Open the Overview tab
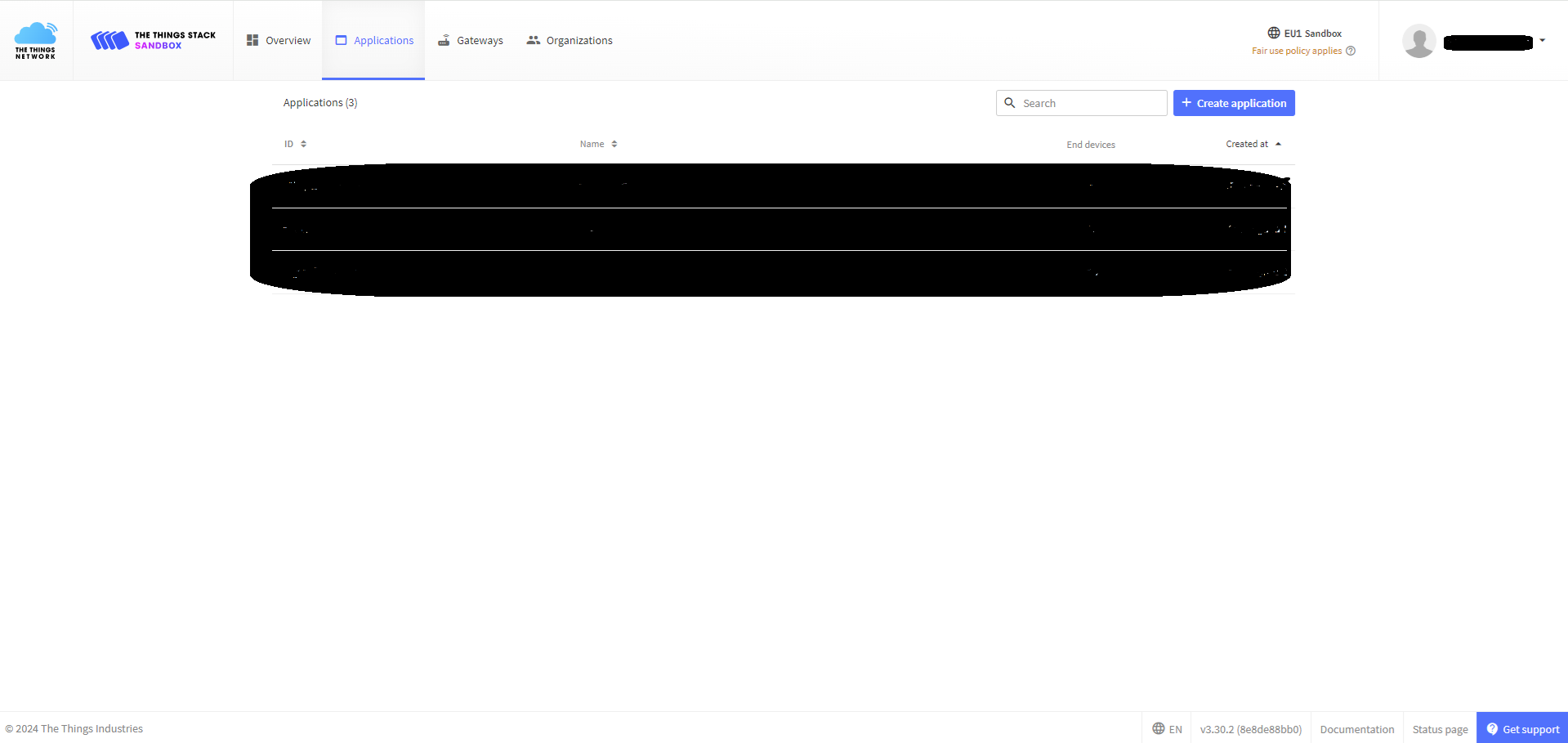1568x743 pixels. pos(278,41)
